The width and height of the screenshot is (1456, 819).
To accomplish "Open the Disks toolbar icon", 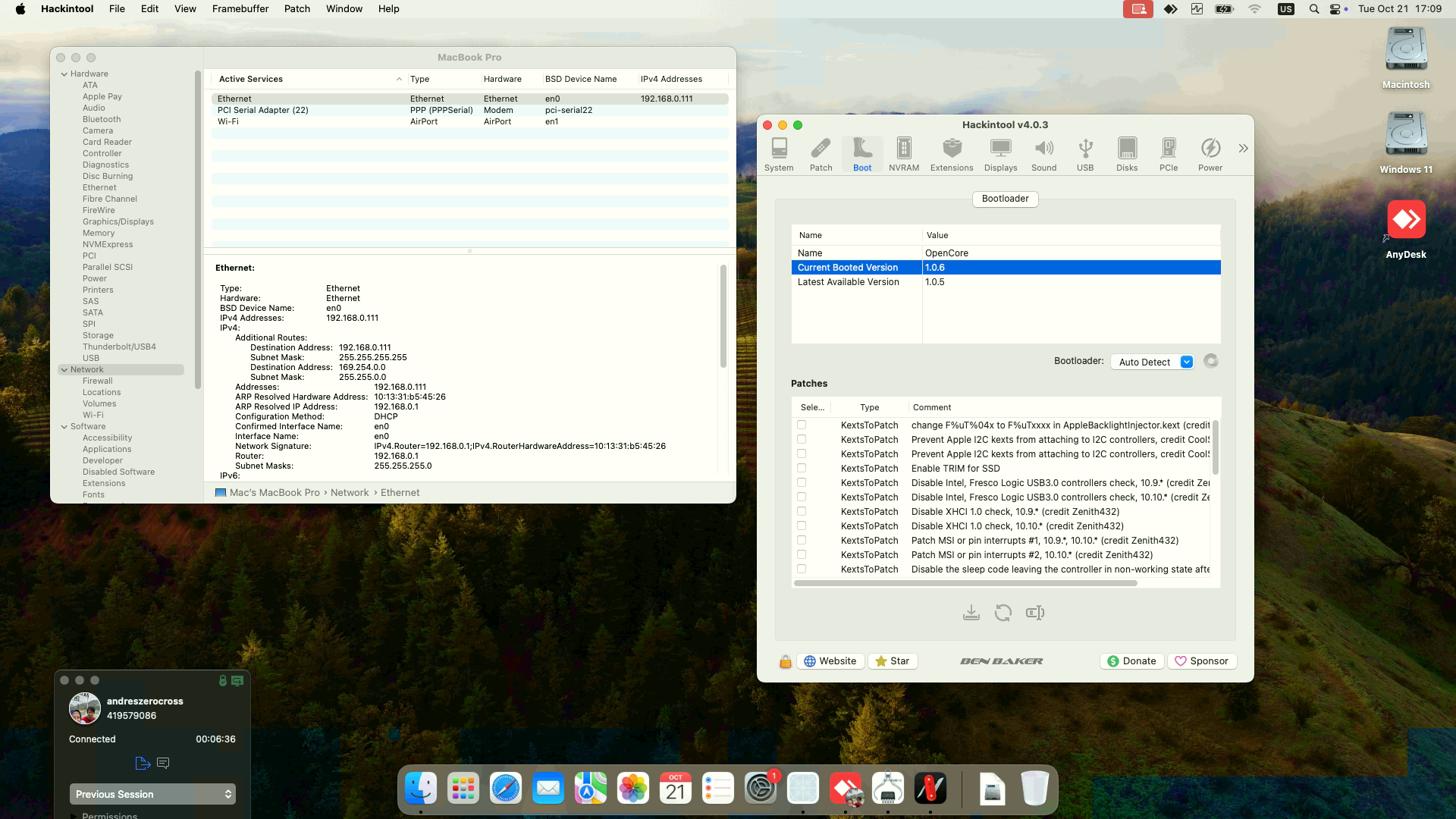I will tap(1127, 155).
